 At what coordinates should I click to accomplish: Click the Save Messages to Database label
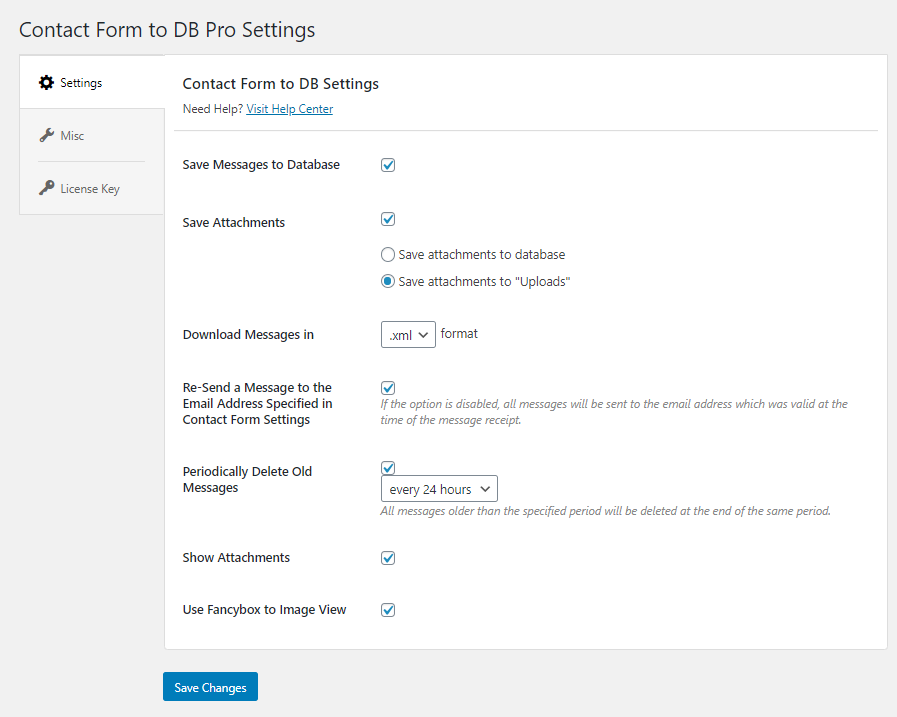point(261,165)
